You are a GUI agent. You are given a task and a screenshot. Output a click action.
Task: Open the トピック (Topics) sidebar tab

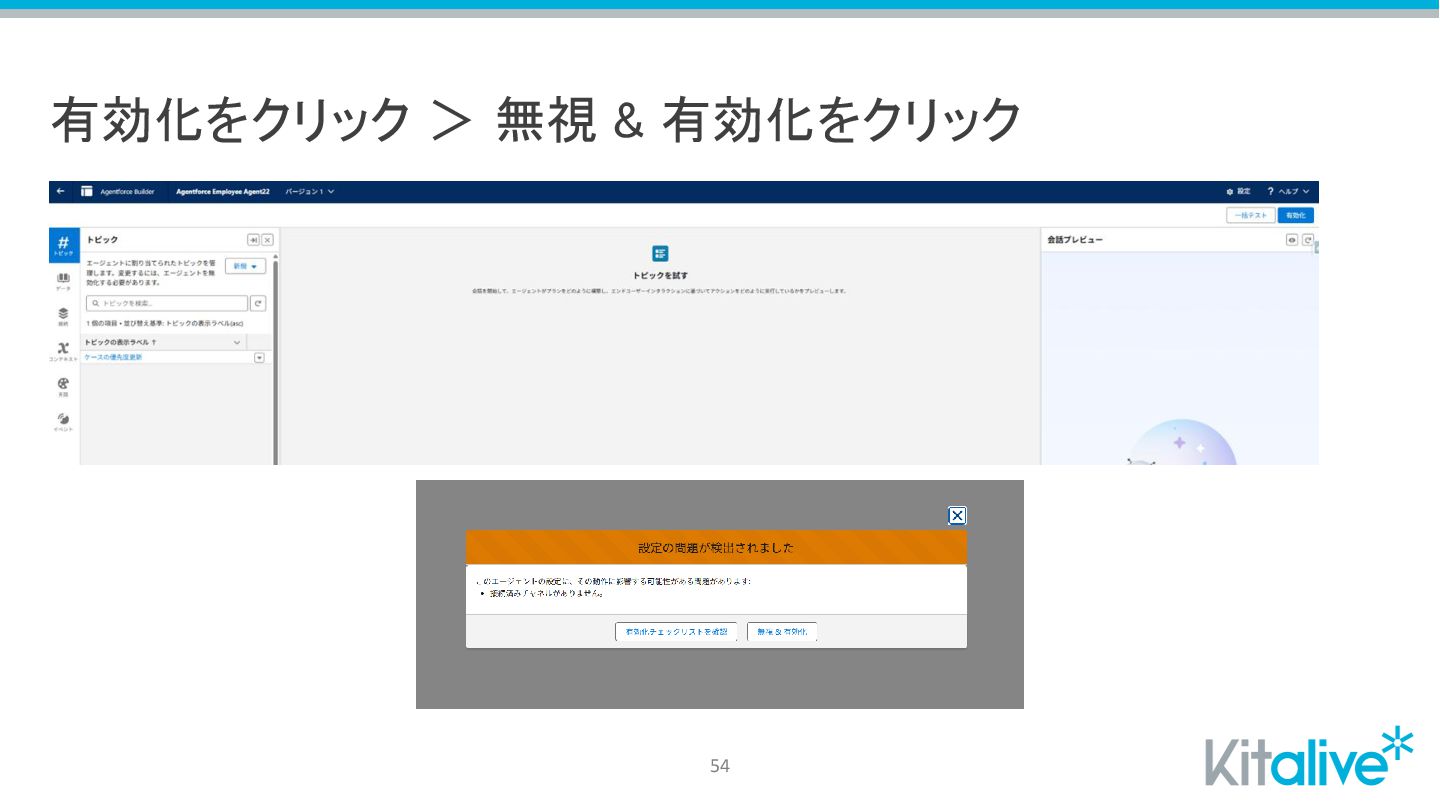[x=63, y=245]
